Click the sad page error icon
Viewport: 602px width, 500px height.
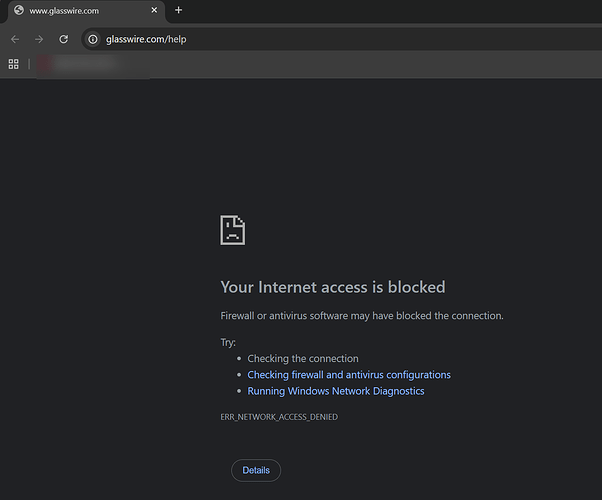233,229
